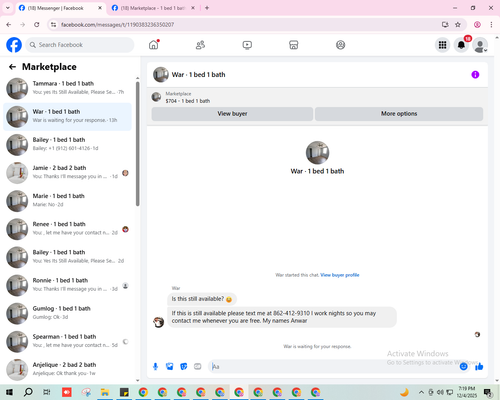Screen dimensions: 500x400
Task: Open the account profile menu avatar
Action: [480, 45]
